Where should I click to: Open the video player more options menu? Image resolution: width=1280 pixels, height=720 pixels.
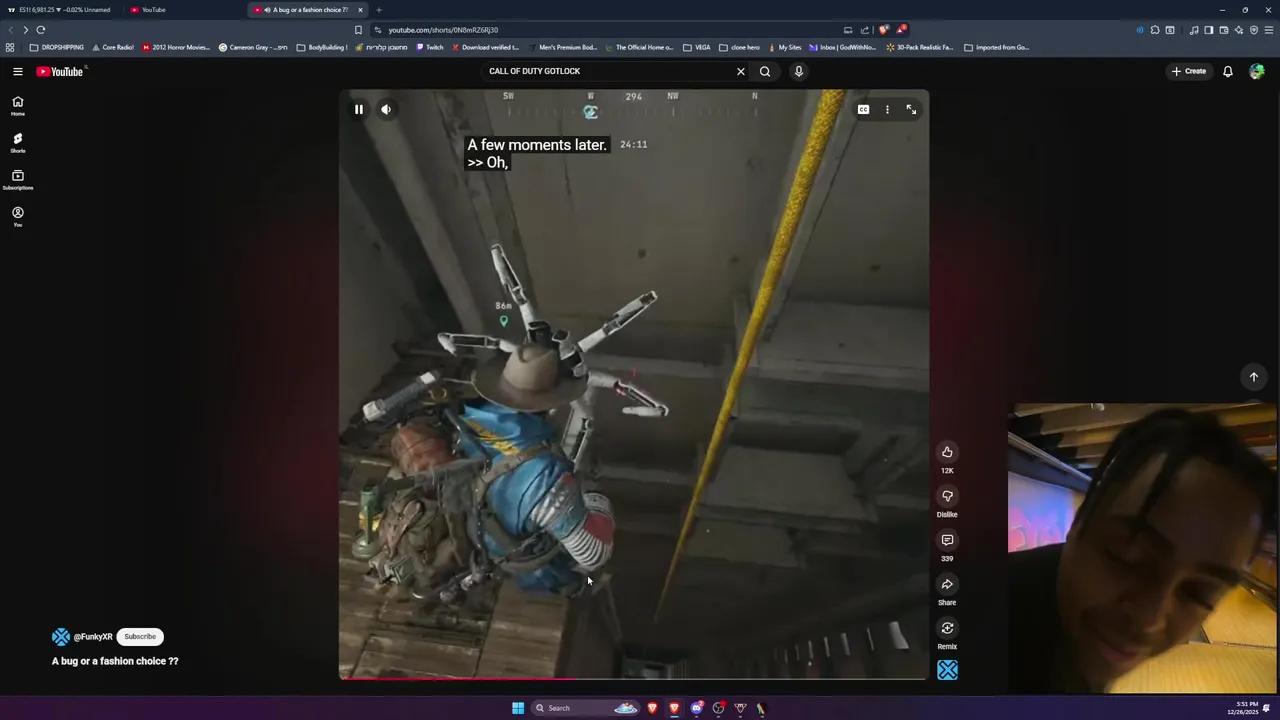(887, 110)
